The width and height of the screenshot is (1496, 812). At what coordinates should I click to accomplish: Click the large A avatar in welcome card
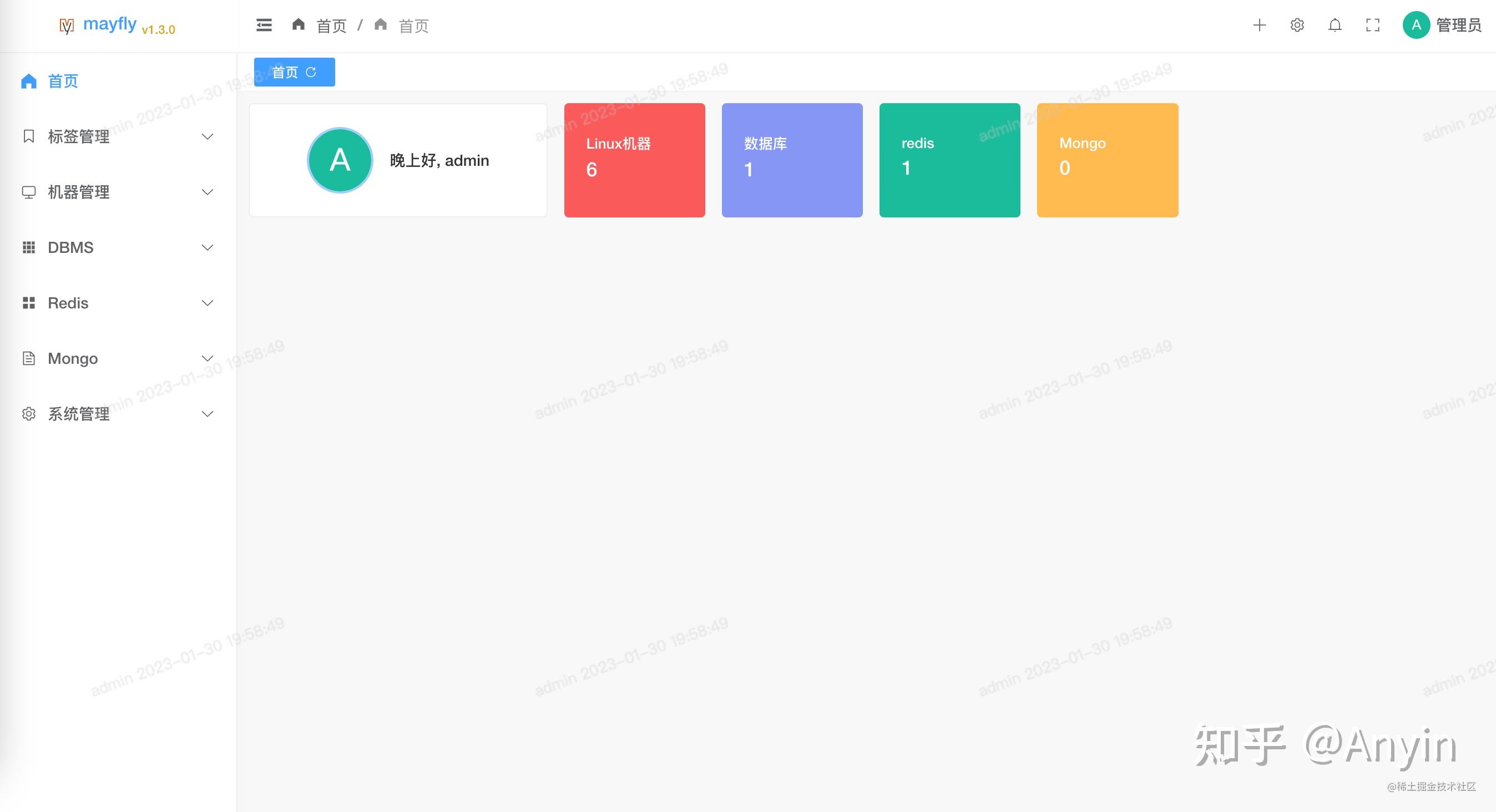pyautogui.click(x=340, y=160)
